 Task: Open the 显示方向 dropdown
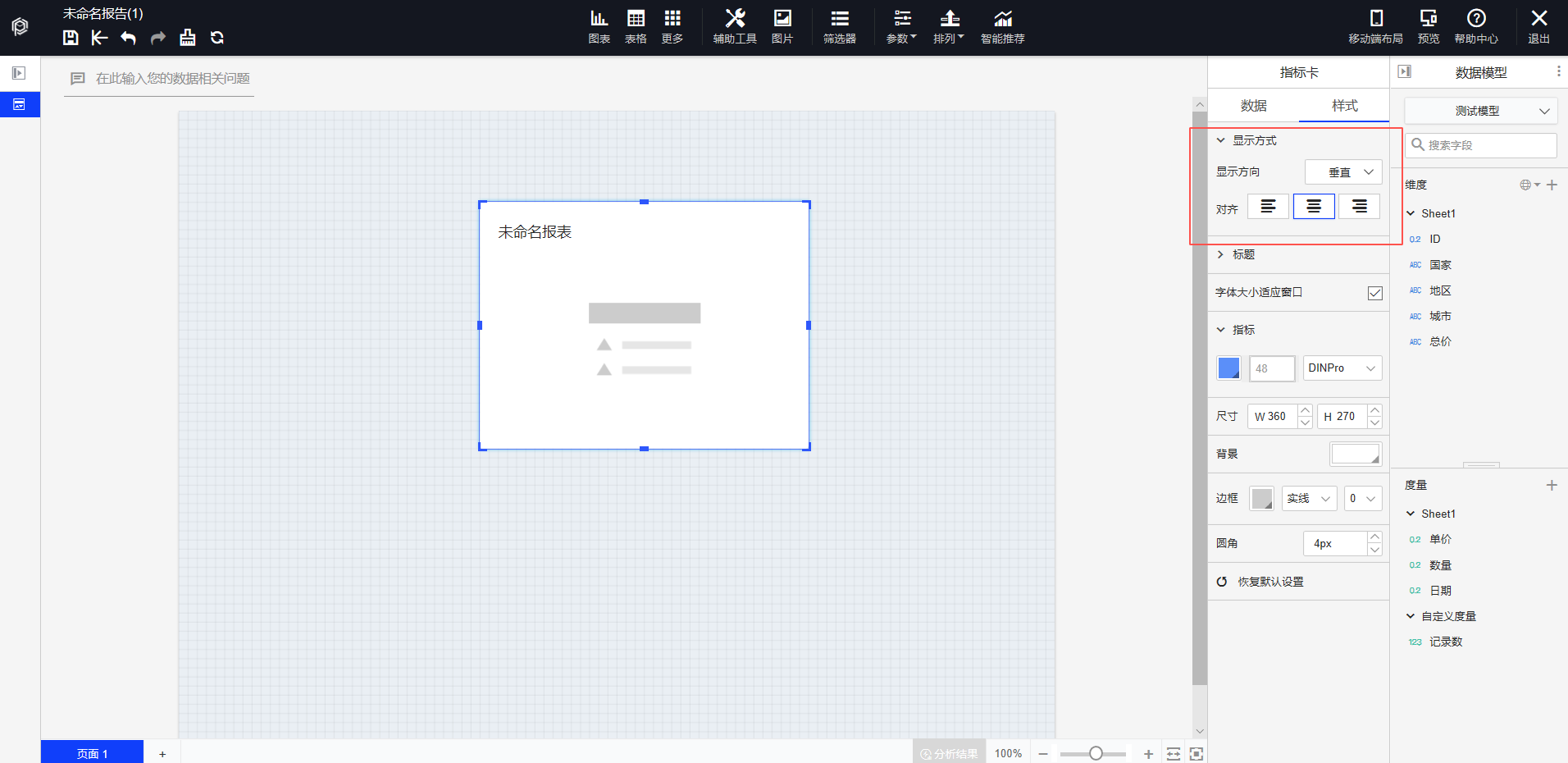click(x=1343, y=172)
